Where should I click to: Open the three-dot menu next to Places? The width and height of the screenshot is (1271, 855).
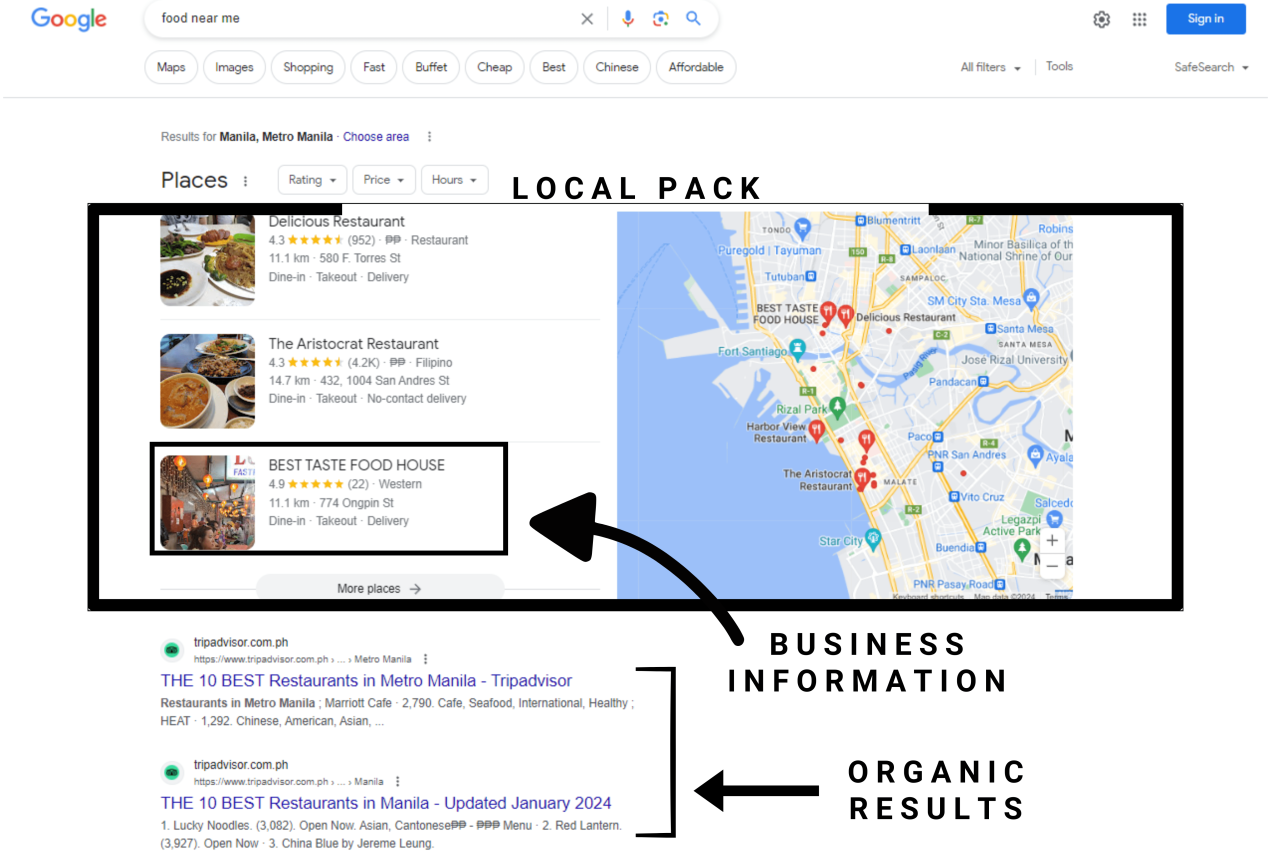(x=246, y=180)
